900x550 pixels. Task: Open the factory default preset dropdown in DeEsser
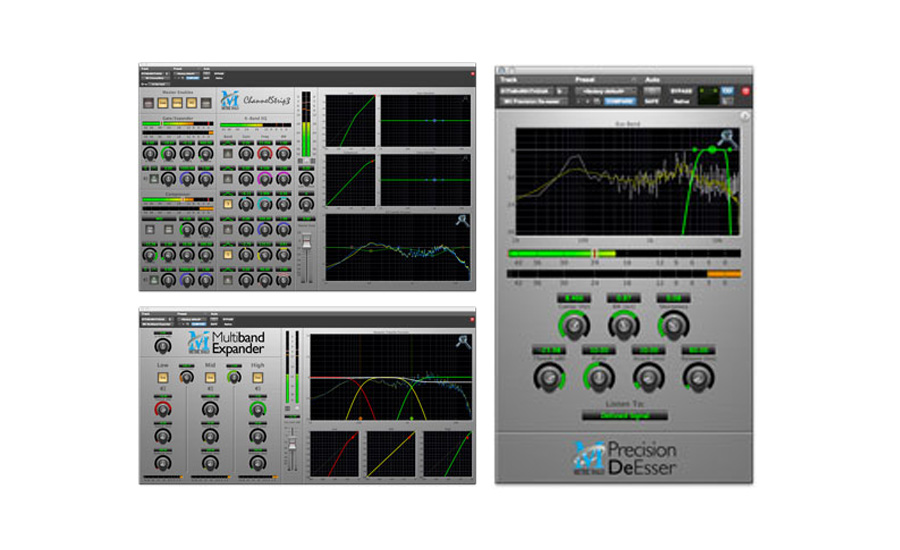(606, 91)
